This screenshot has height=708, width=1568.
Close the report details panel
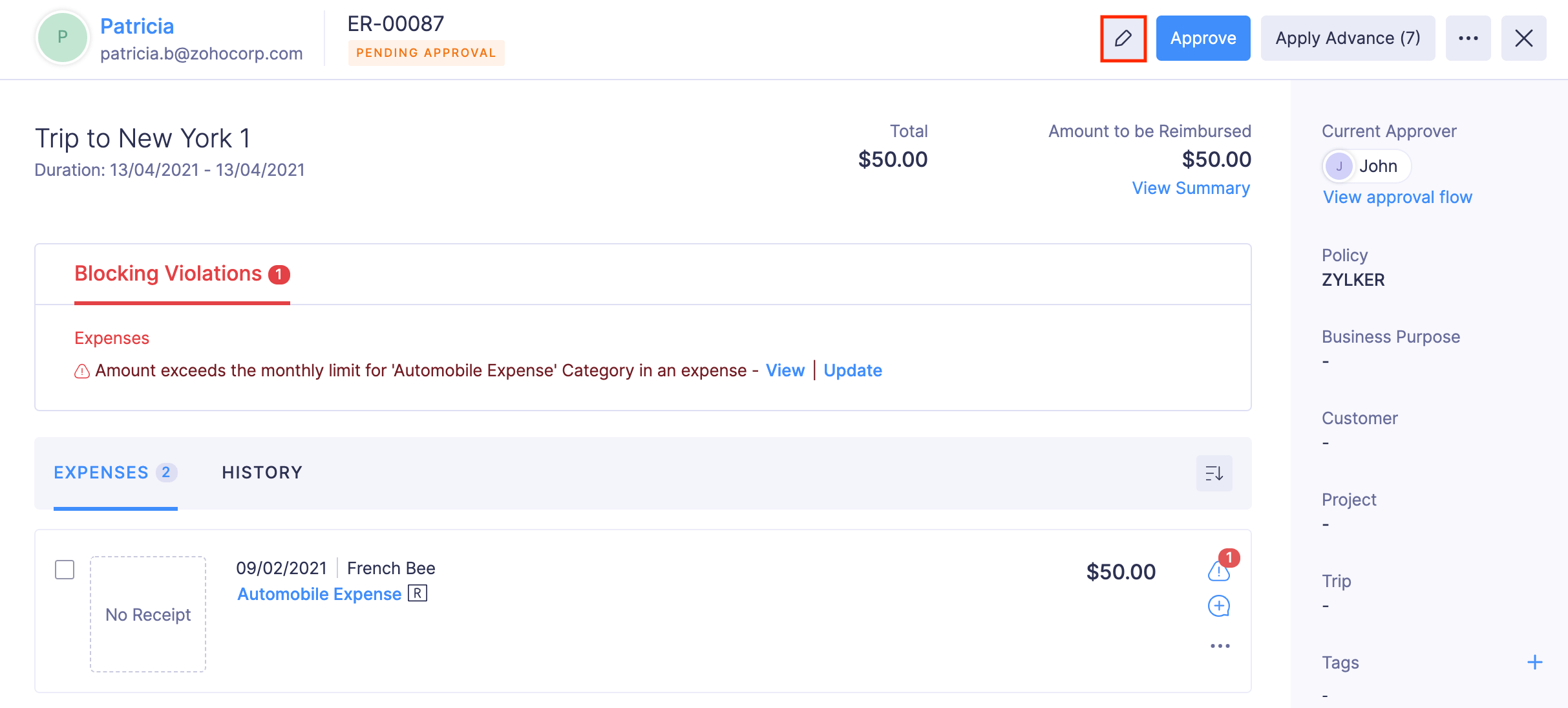coord(1523,39)
